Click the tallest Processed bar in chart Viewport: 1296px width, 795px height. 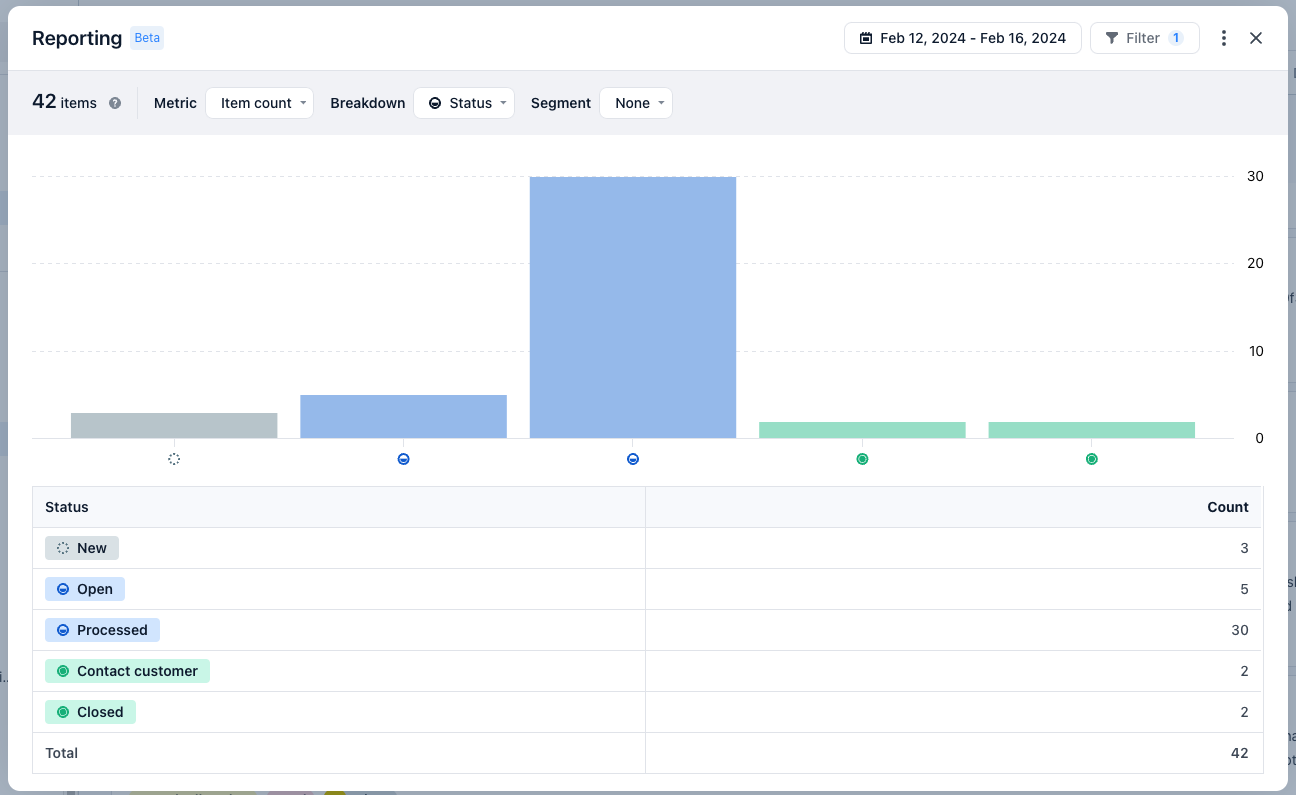click(x=633, y=307)
